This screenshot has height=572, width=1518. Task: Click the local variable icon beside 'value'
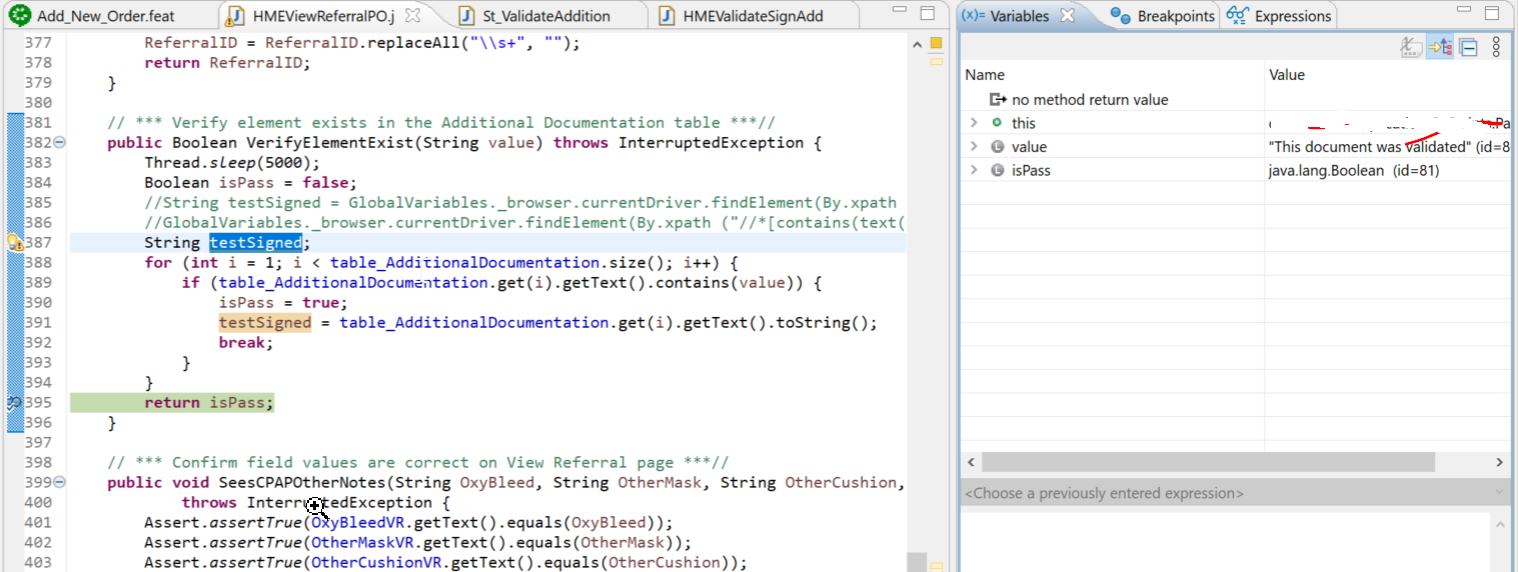(x=997, y=147)
